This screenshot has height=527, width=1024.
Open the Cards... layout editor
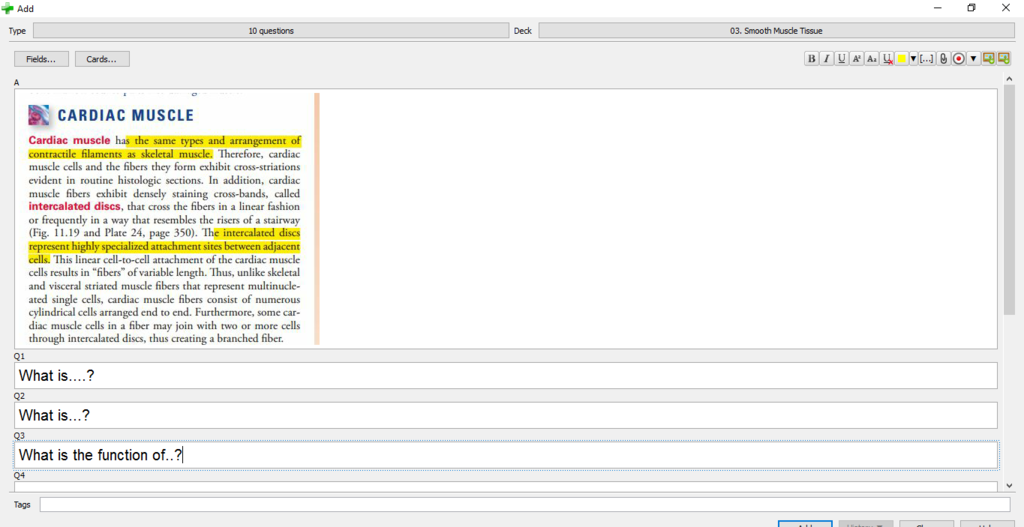[101, 59]
